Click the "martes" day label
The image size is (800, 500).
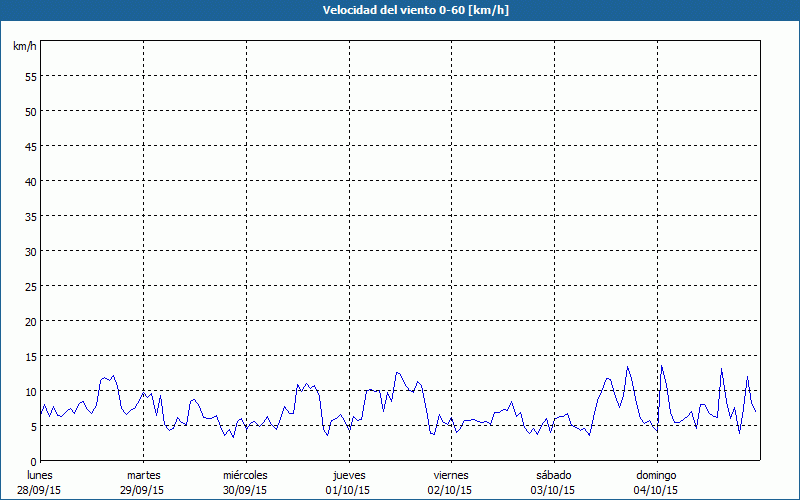[x=144, y=475]
